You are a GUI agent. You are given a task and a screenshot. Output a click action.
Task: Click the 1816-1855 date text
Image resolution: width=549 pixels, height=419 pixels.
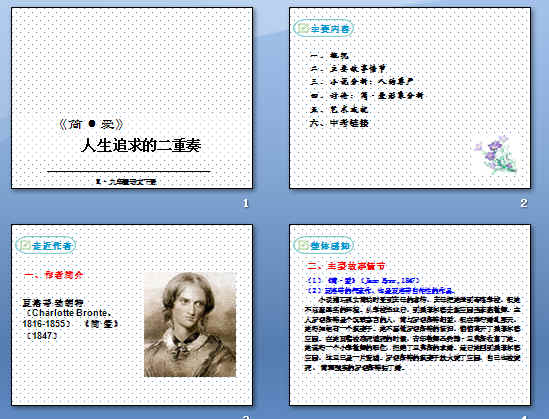click(x=44, y=323)
